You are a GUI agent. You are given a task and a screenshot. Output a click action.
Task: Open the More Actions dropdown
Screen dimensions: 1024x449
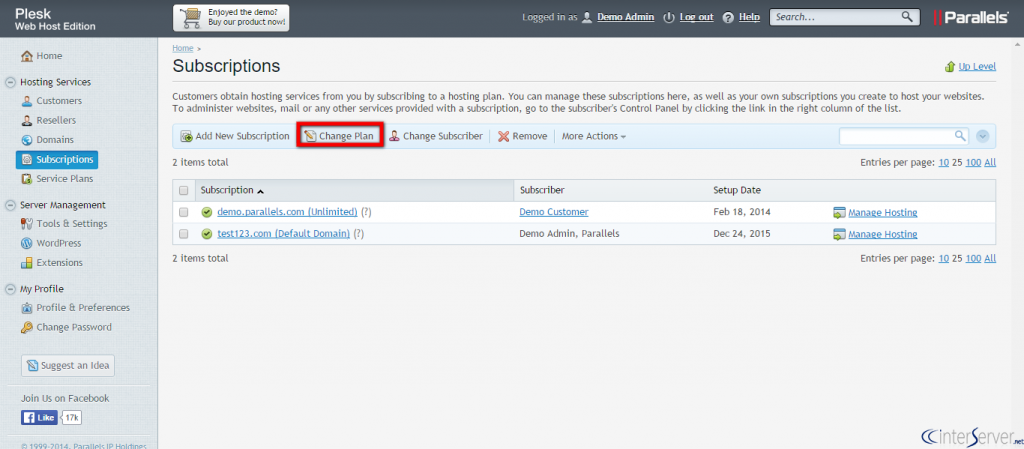pyautogui.click(x=594, y=136)
